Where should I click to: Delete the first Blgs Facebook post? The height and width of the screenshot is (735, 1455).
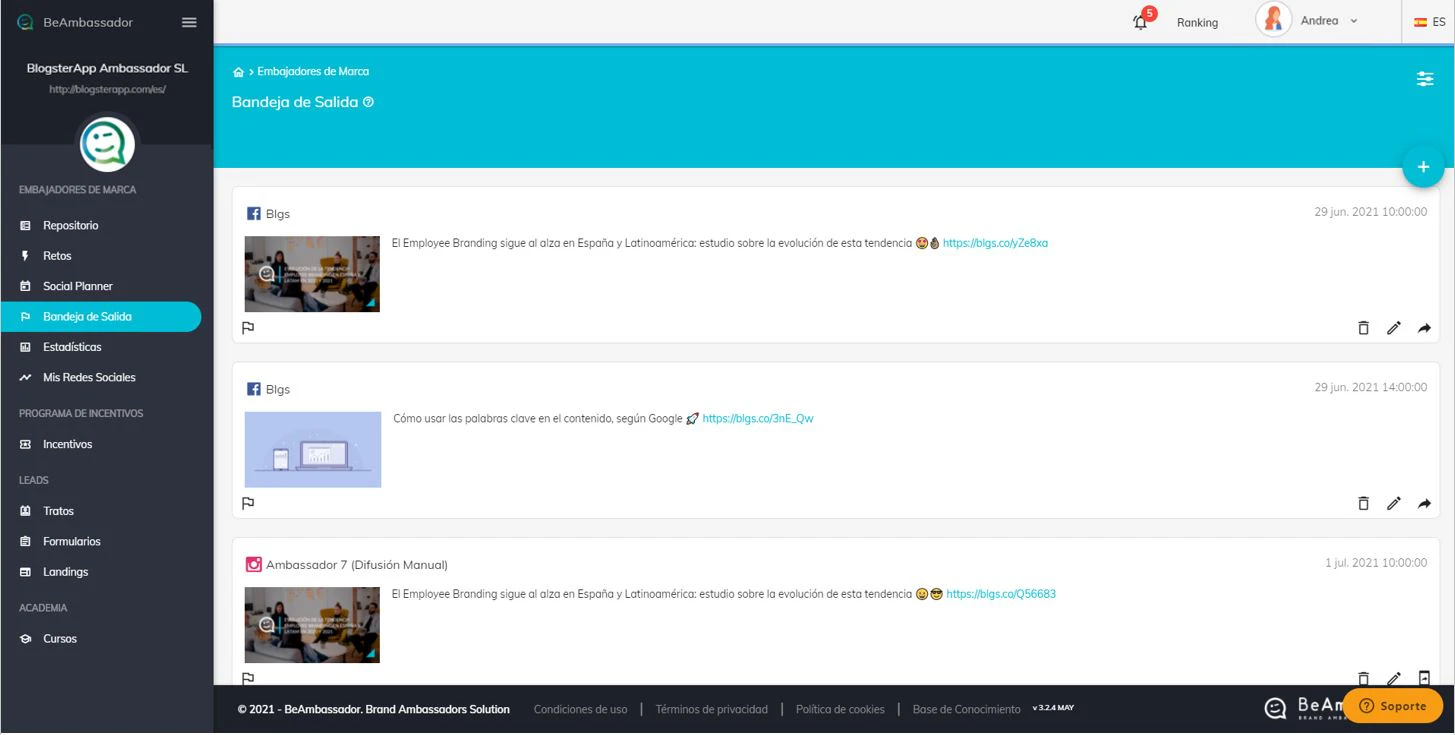tap(1363, 328)
